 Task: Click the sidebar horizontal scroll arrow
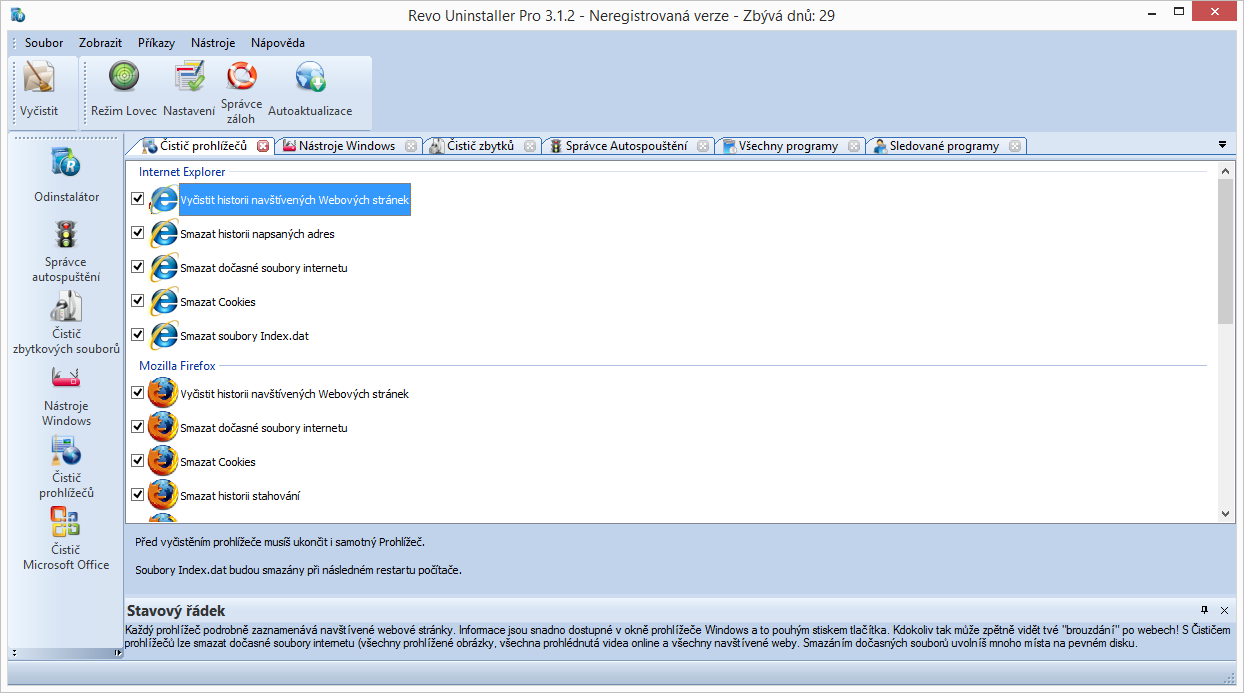point(118,653)
